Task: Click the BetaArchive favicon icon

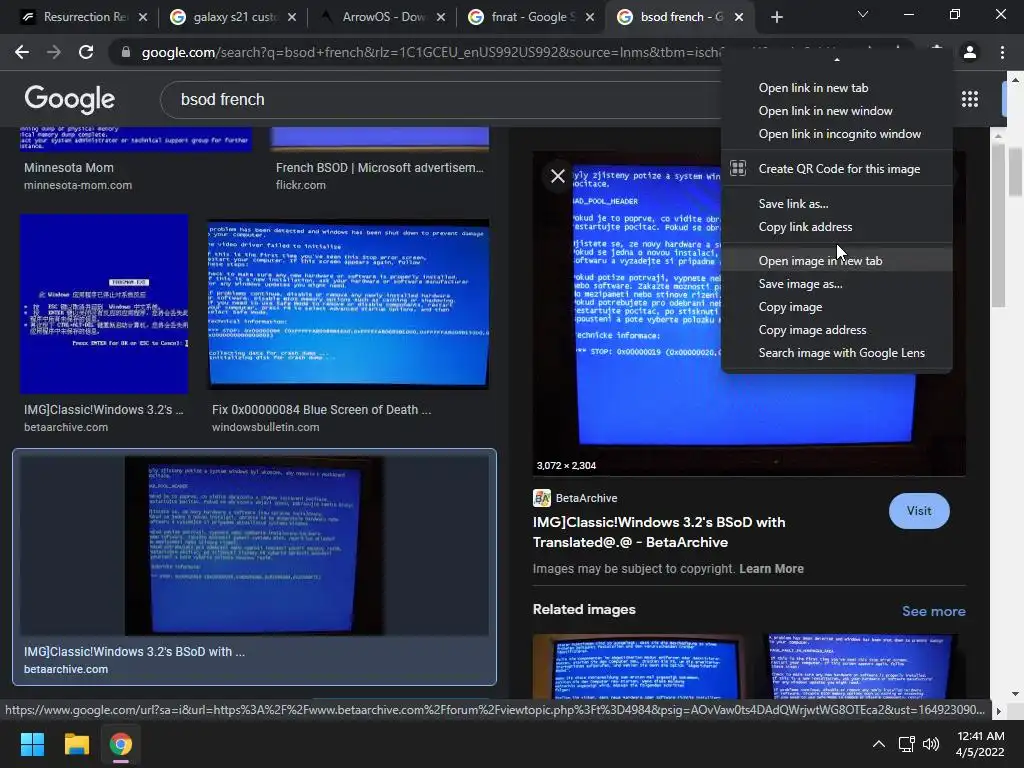Action: point(541,498)
